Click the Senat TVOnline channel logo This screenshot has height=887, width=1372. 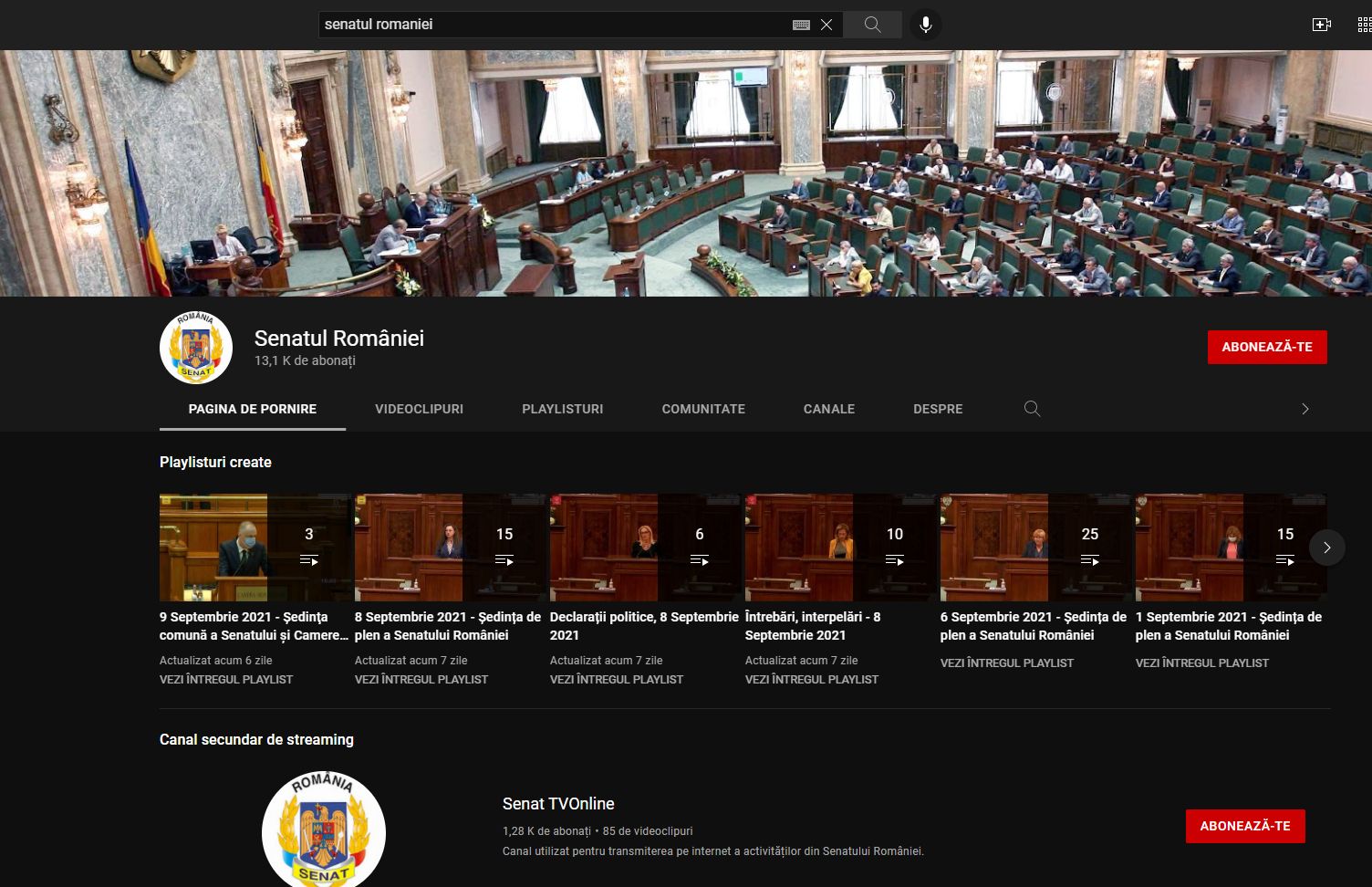(324, 829)
